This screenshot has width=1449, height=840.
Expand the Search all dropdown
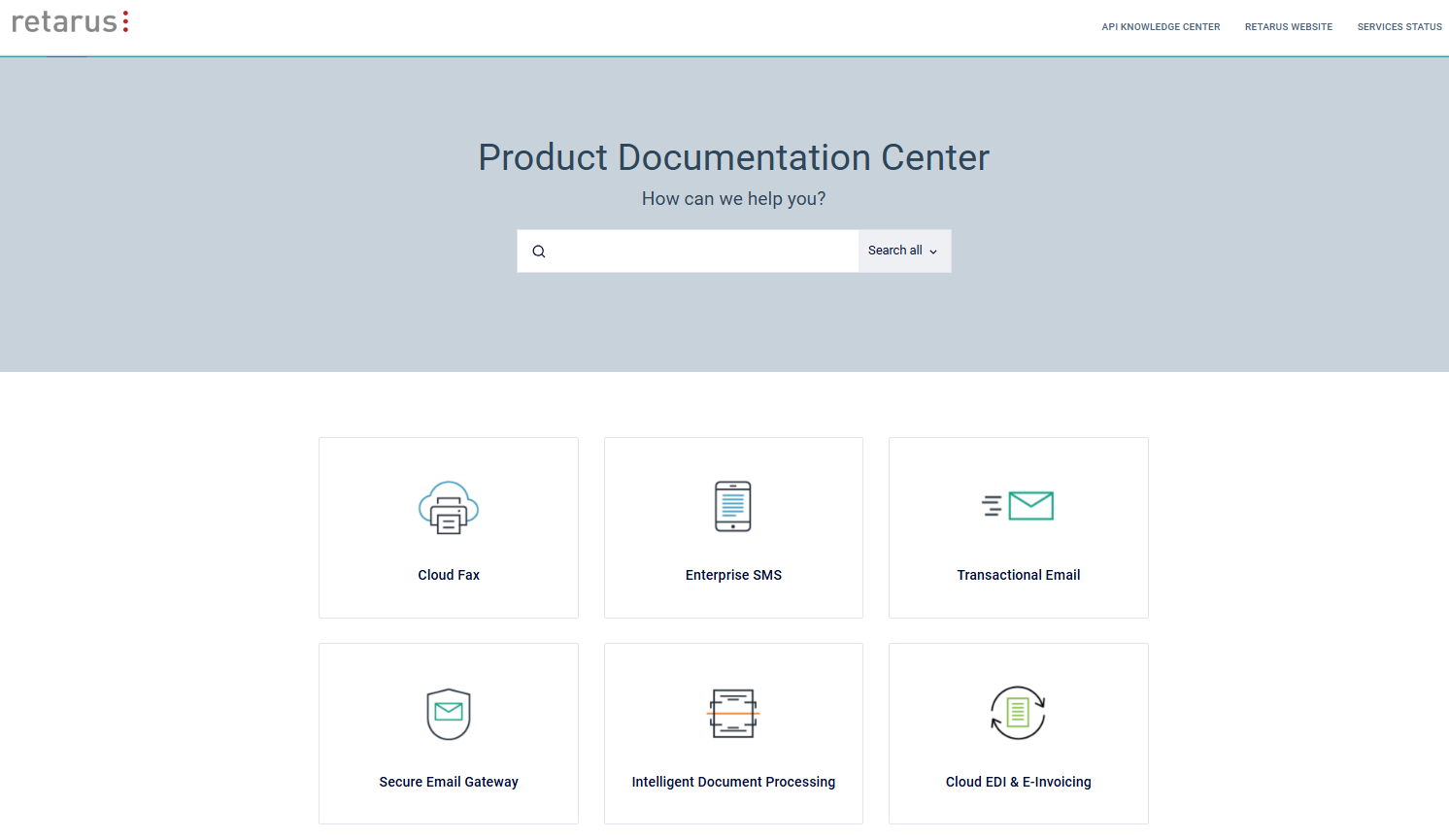pyautogui.click(x=904, y=251)
